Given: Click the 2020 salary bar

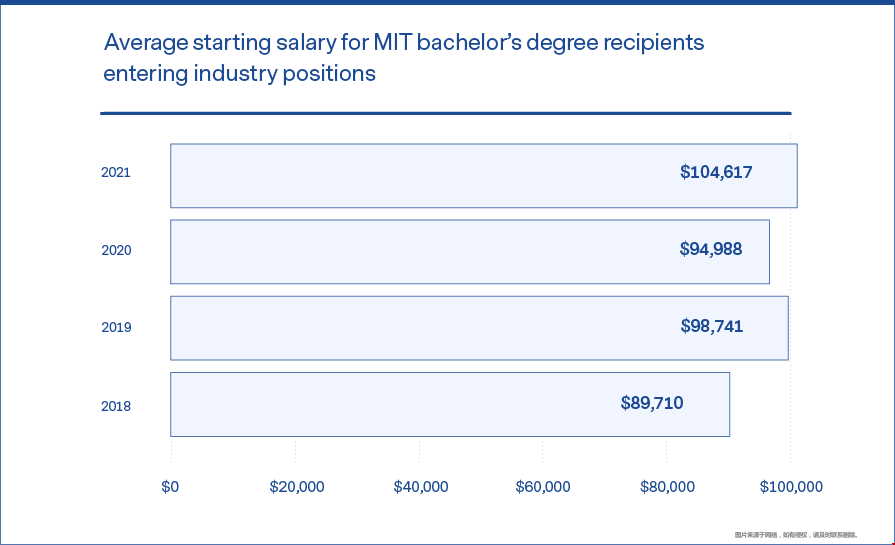Looking at the screenshot, I should point(470,252).
